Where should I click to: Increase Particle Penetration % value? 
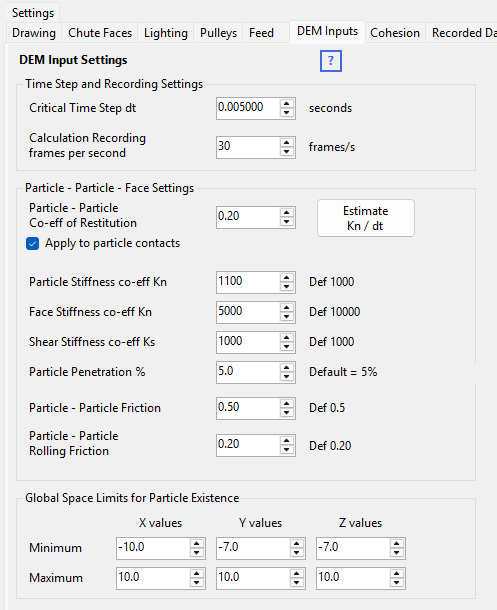pos(287,367)
